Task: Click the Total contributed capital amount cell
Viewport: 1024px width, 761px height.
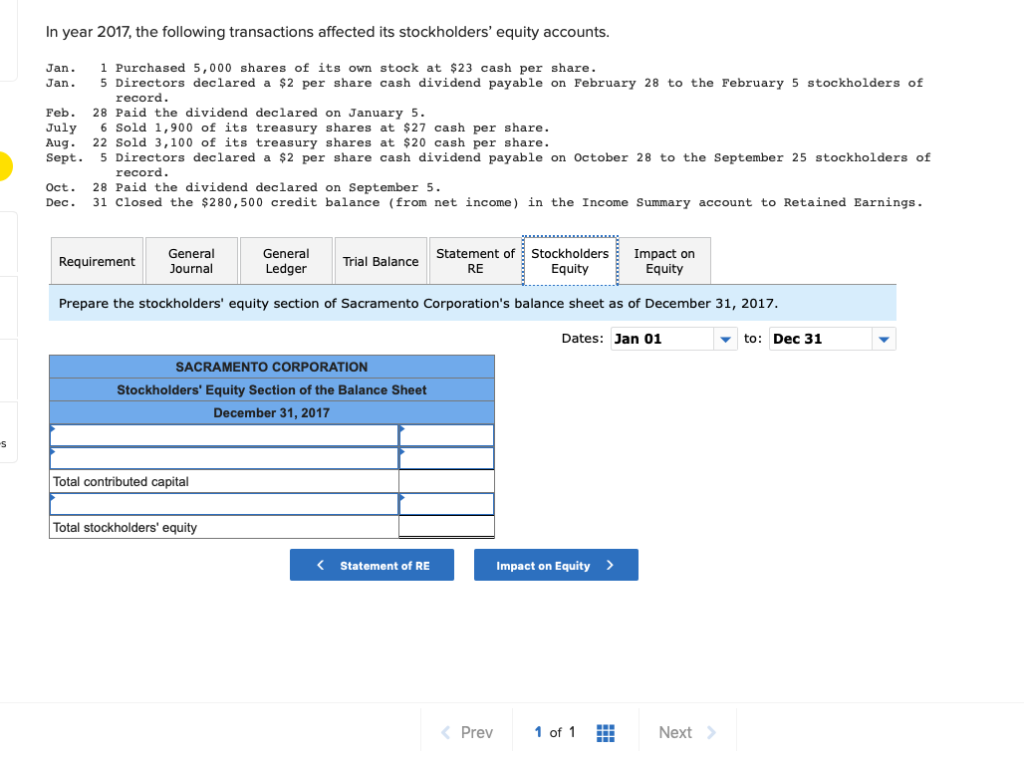Action: 447,480
